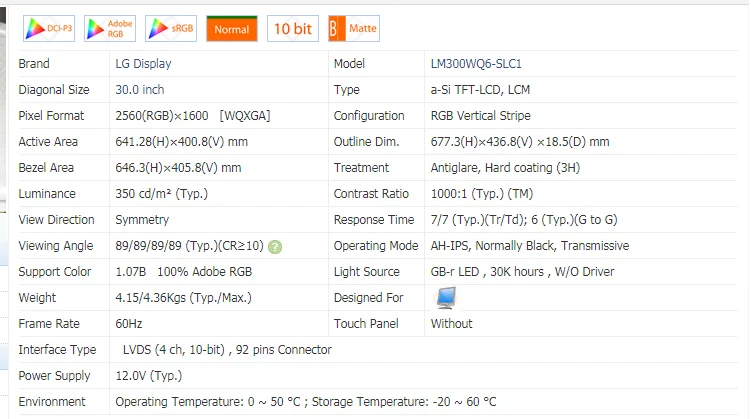Click the Operating Temperature environment value

point(306,401)
